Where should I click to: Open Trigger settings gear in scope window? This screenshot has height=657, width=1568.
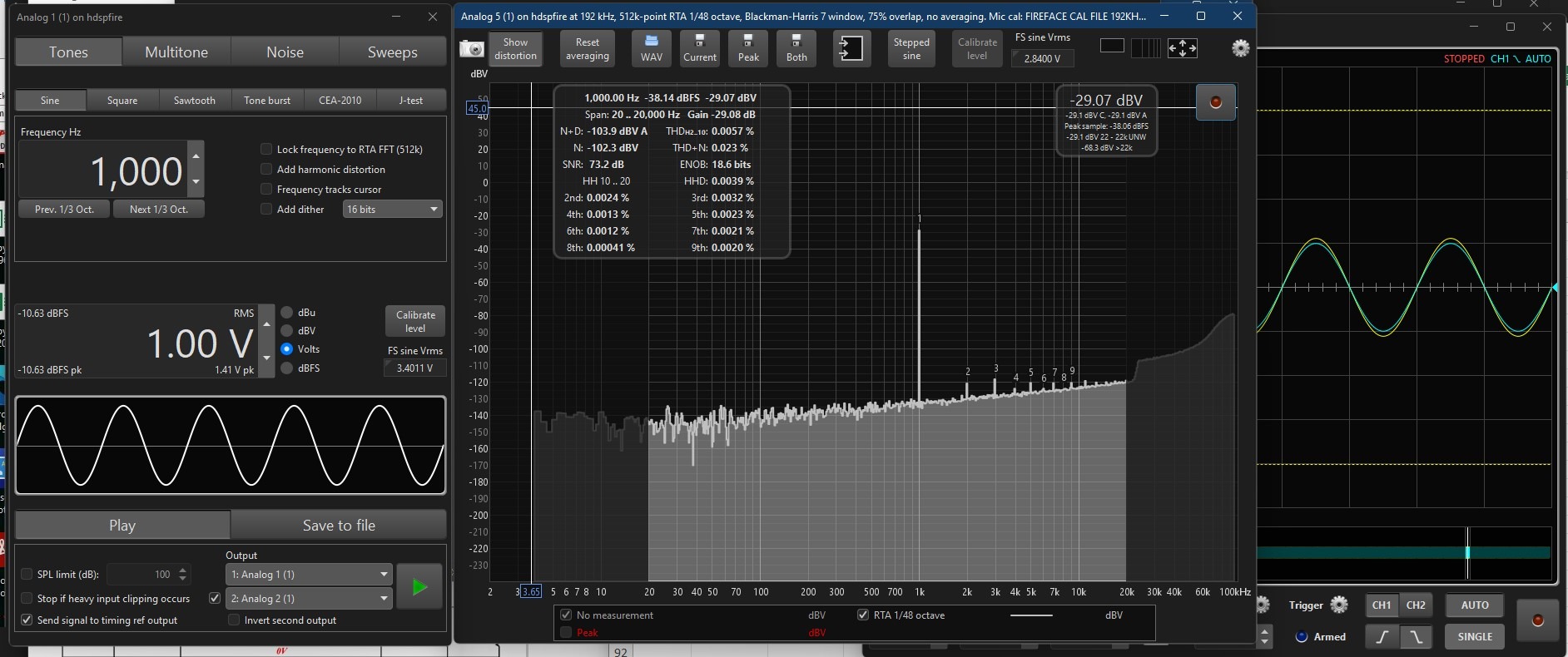point(1338,605)
